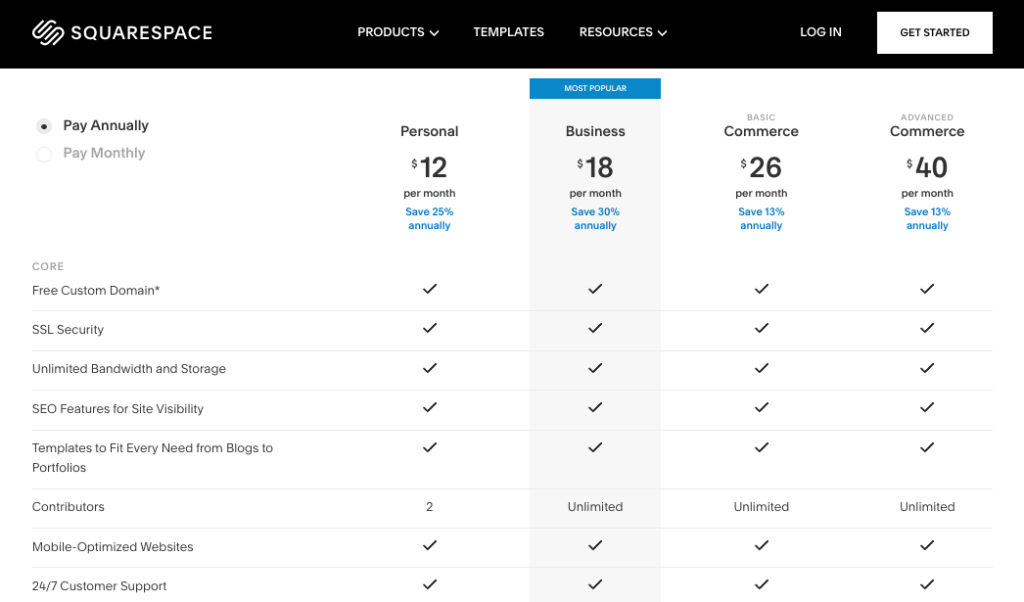Click the Log In link
The image size is (1024, 602).
[820, 32]
